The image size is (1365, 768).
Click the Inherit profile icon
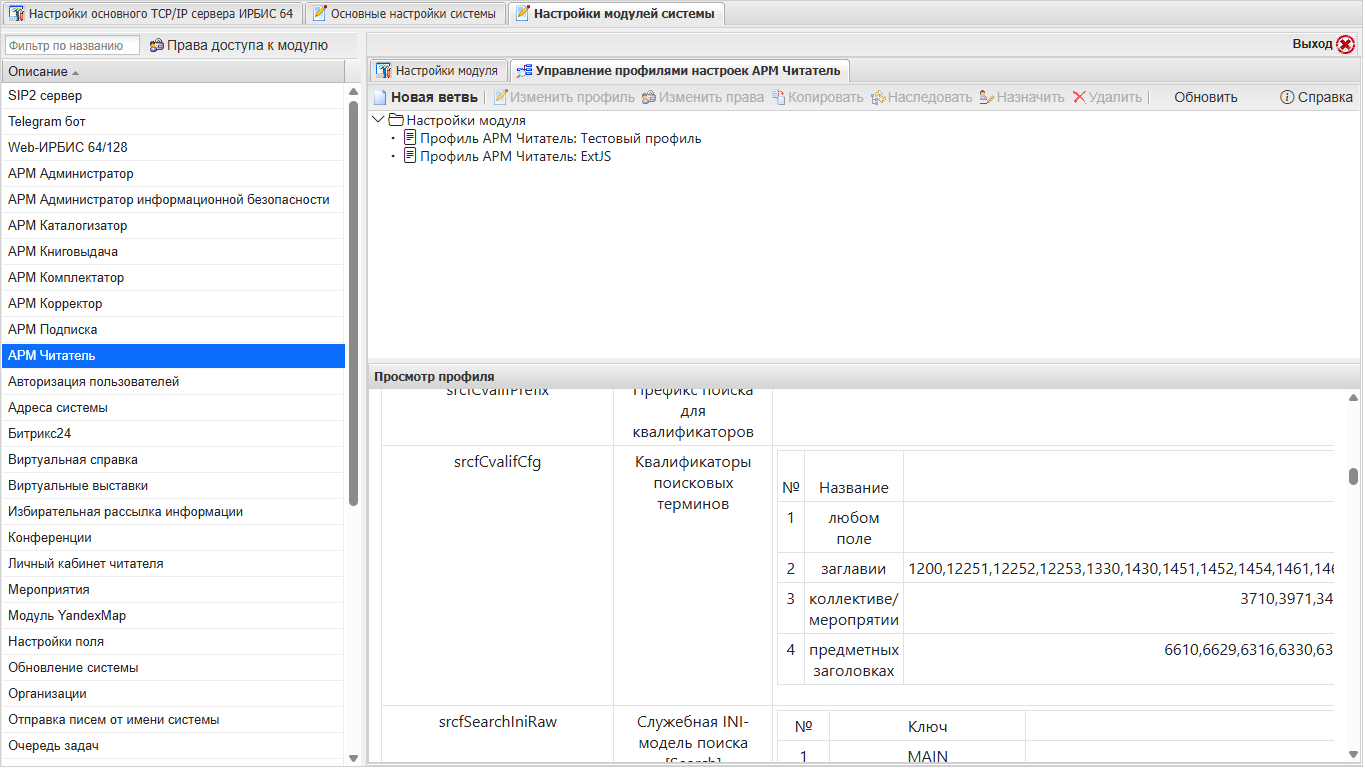tap(878, 97)
